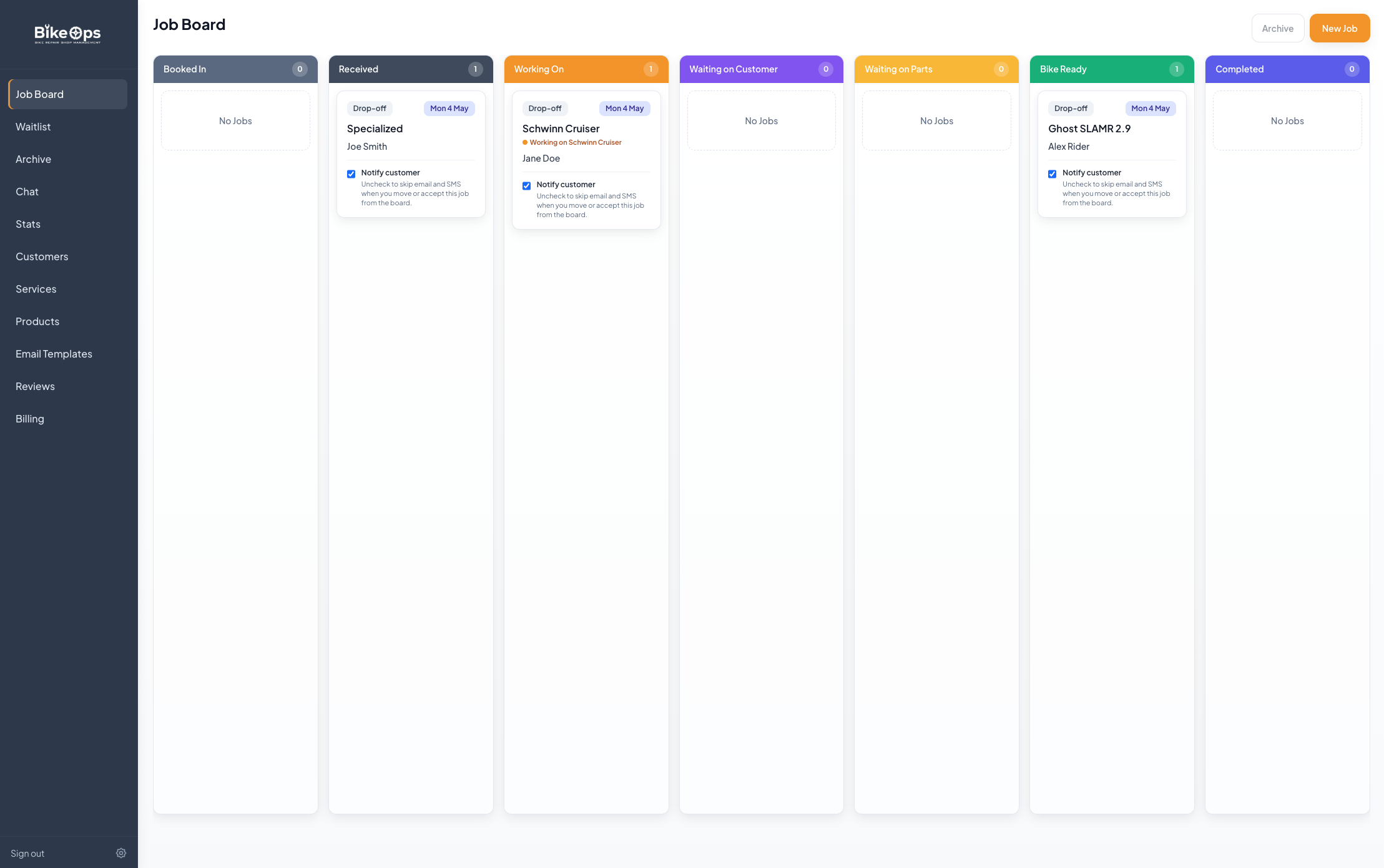Click the Received column count badge
Image resolution: width=1384 pixels, height=868 pixels.
[476, 69]
